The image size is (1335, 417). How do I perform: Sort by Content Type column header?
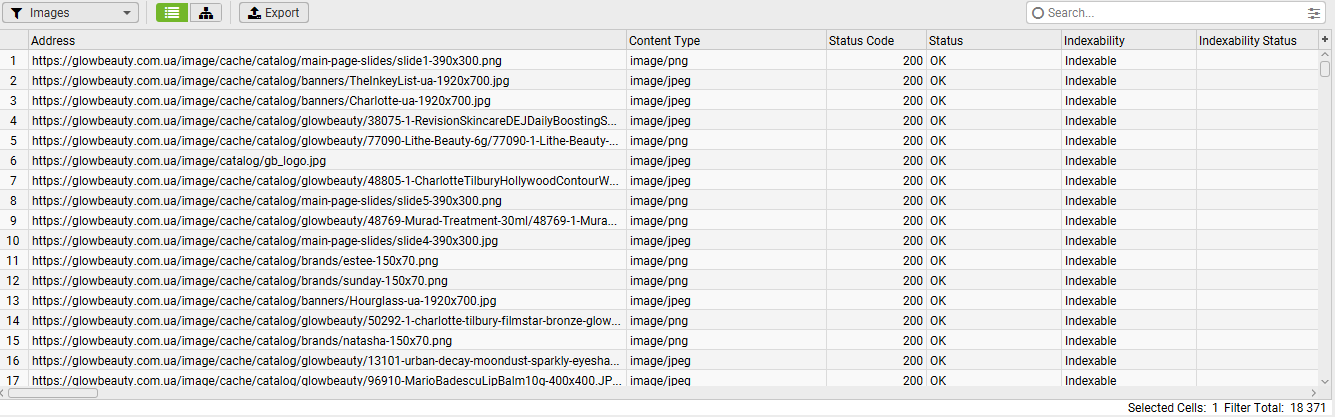pos(700,40)
